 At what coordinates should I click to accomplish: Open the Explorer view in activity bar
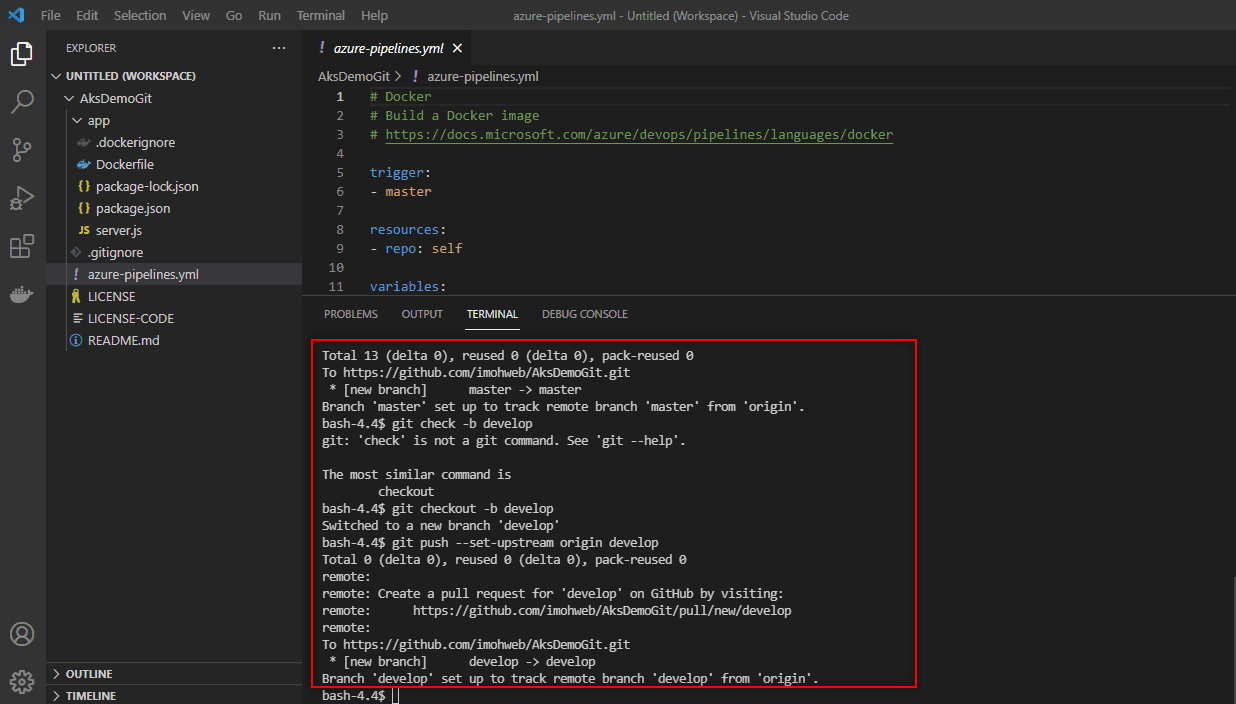tap(22, 54)
